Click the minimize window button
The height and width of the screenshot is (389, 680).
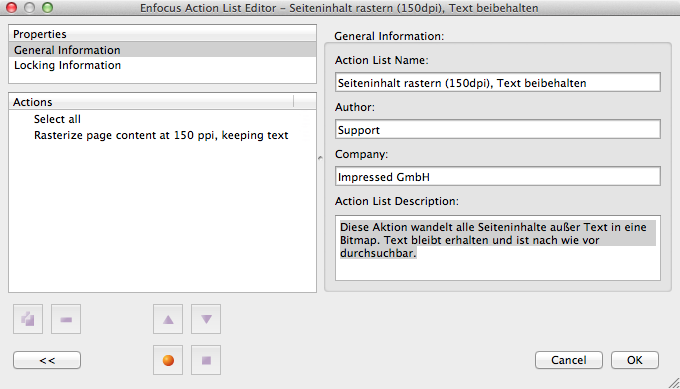(29, 7)
